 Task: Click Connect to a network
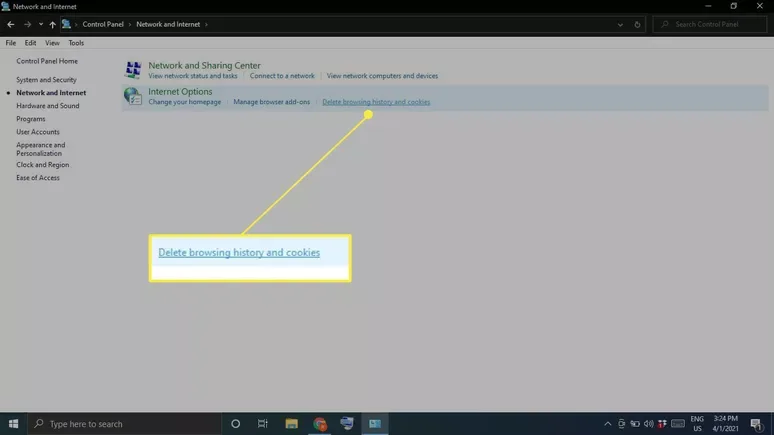[282, 76]
